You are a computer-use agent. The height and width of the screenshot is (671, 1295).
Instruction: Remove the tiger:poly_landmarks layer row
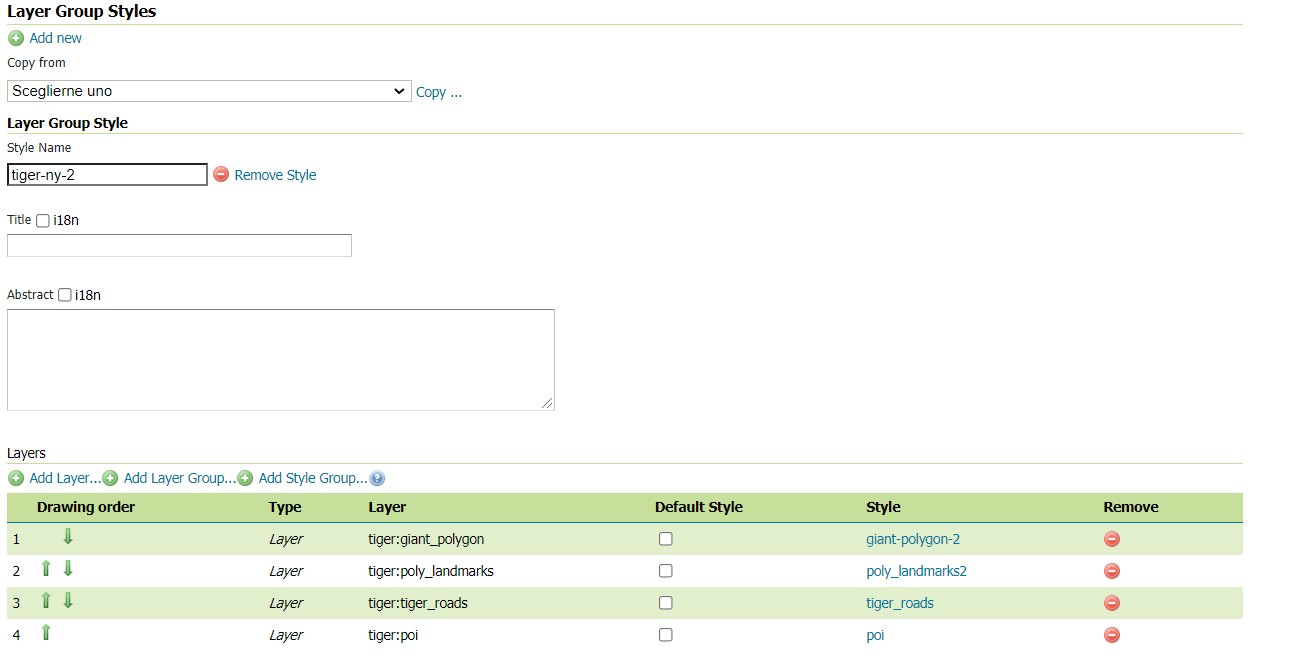tap(1111, 571)
